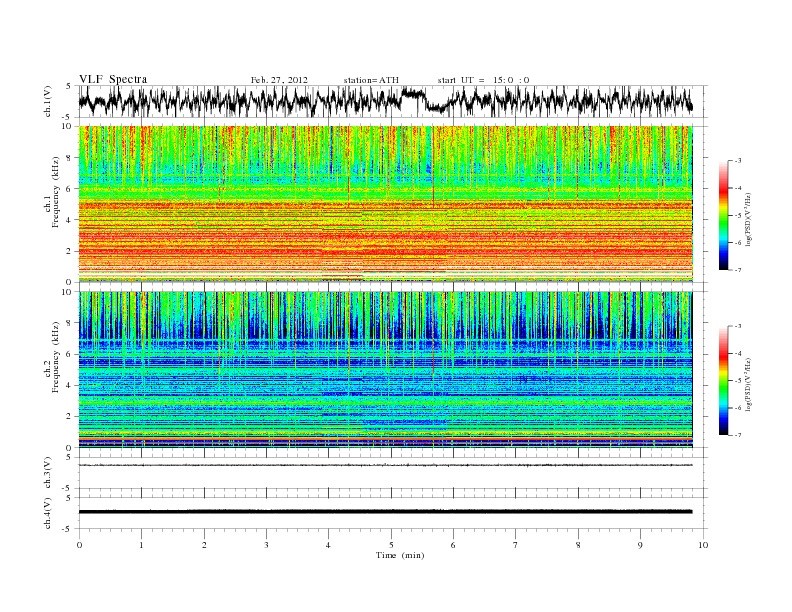Click the ch.1 color bar "-7" tick
Image resolution: width=792 pixels, height=612 pixels.
(738, 270)
